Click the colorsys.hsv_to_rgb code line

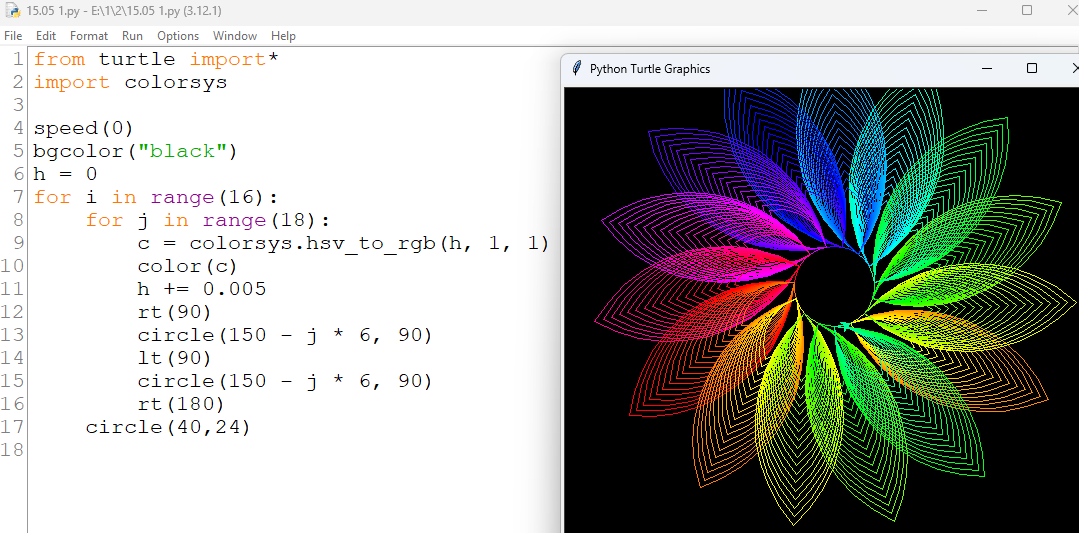[x=343, y=243]
